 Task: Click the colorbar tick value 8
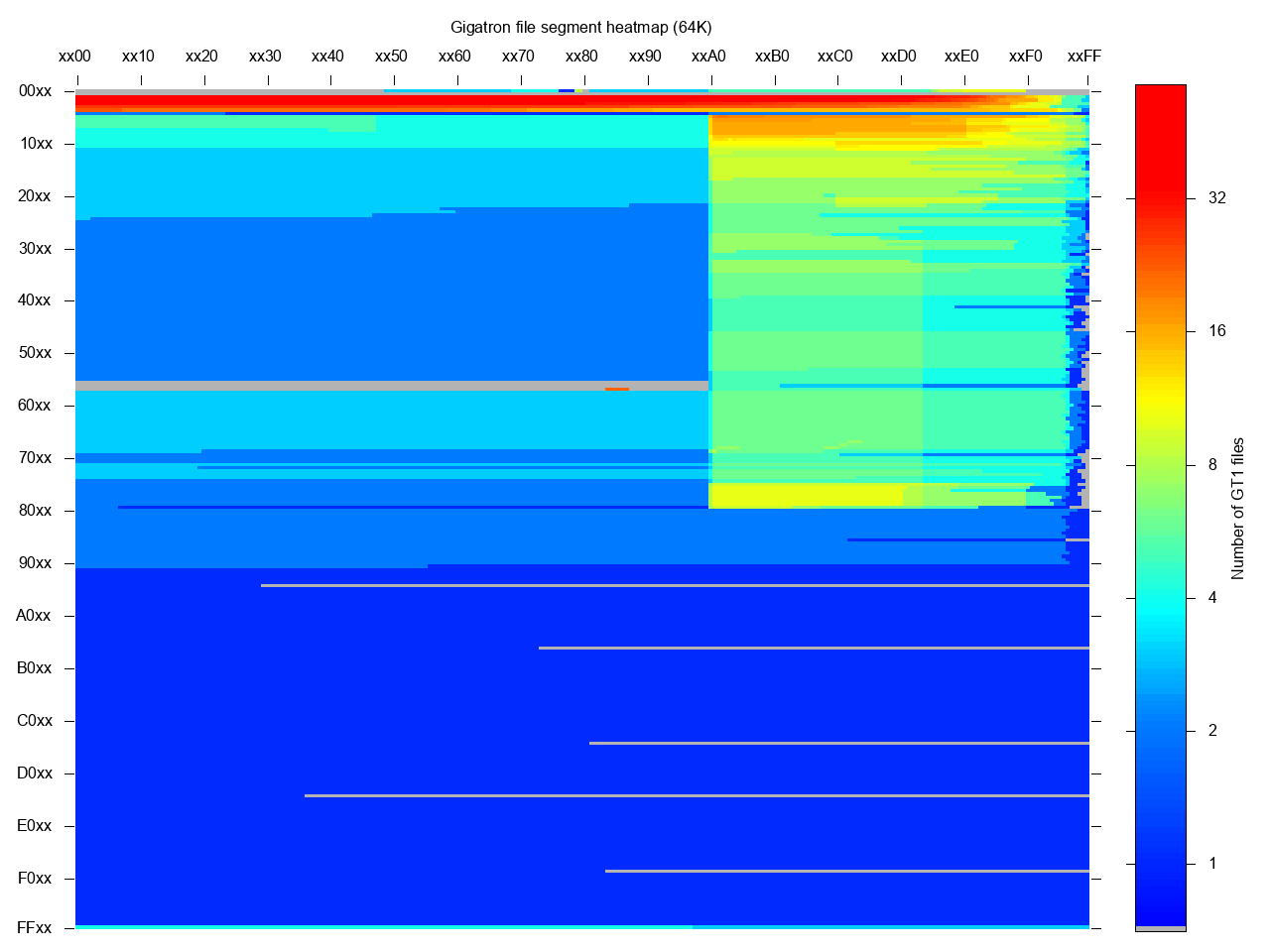click(1212, 465)
